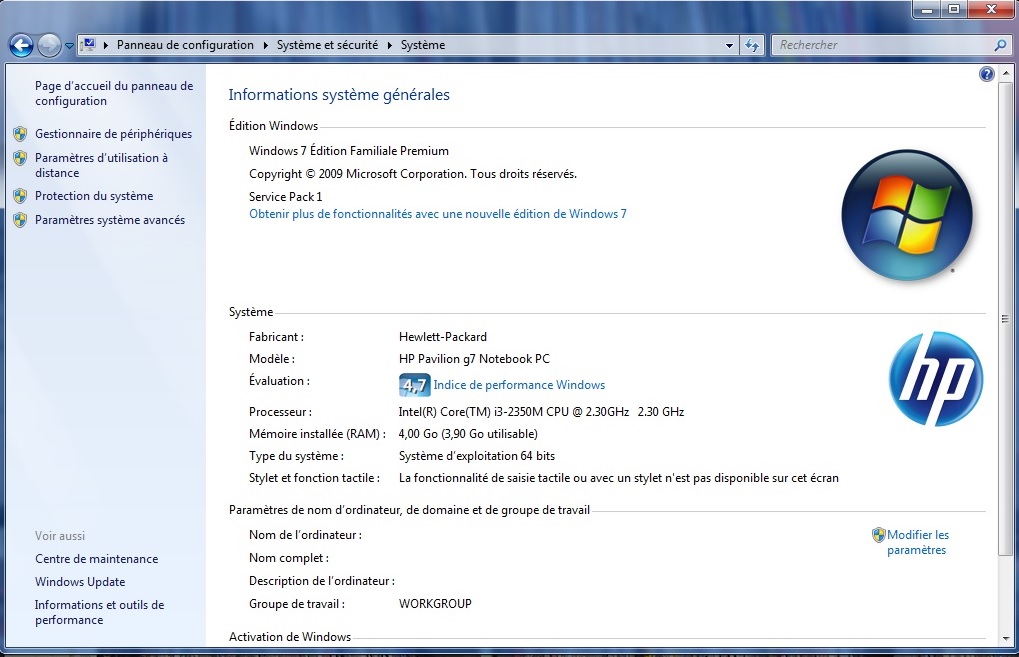Open Protection du système

pos(94,196)
